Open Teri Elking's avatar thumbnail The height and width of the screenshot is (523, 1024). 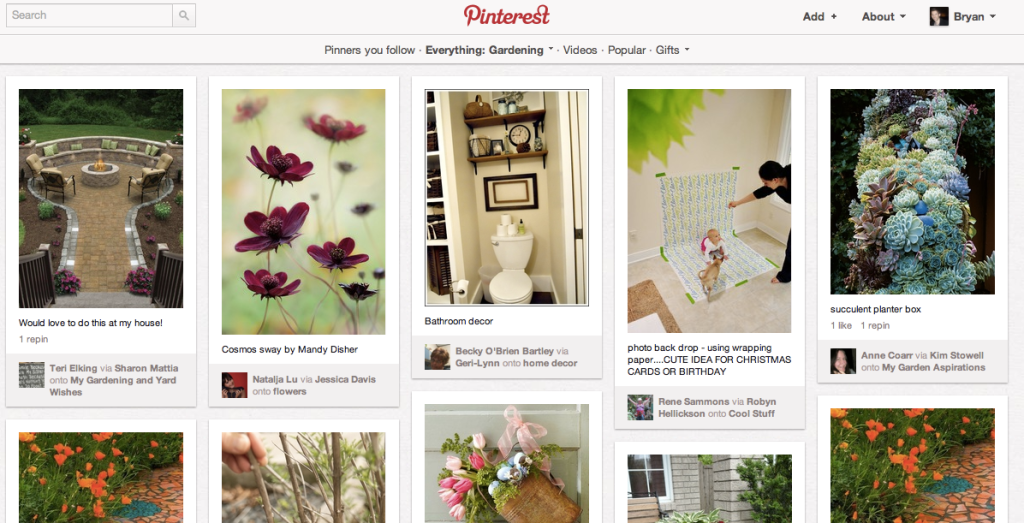[x=31, y=375]
